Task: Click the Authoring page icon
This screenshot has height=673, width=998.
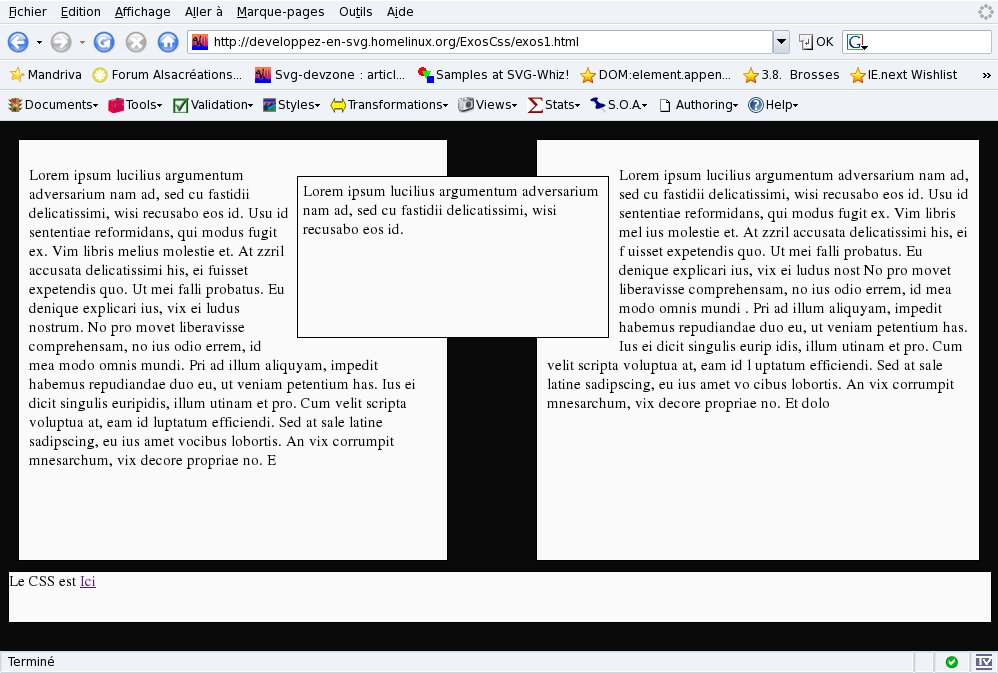Action: point(665,105)
